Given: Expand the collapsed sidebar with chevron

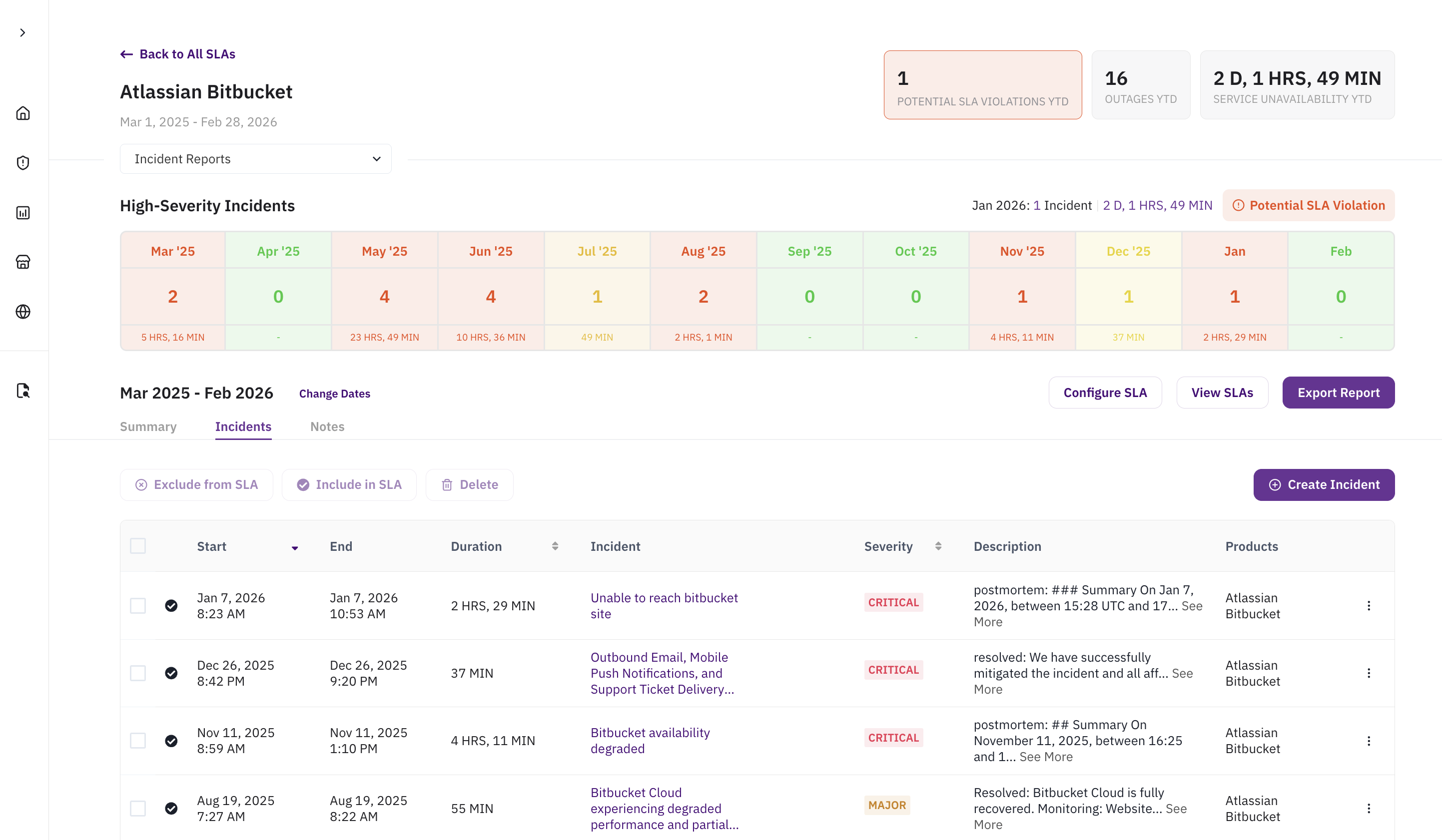Looking at the screenshot, I should (23, 32).
